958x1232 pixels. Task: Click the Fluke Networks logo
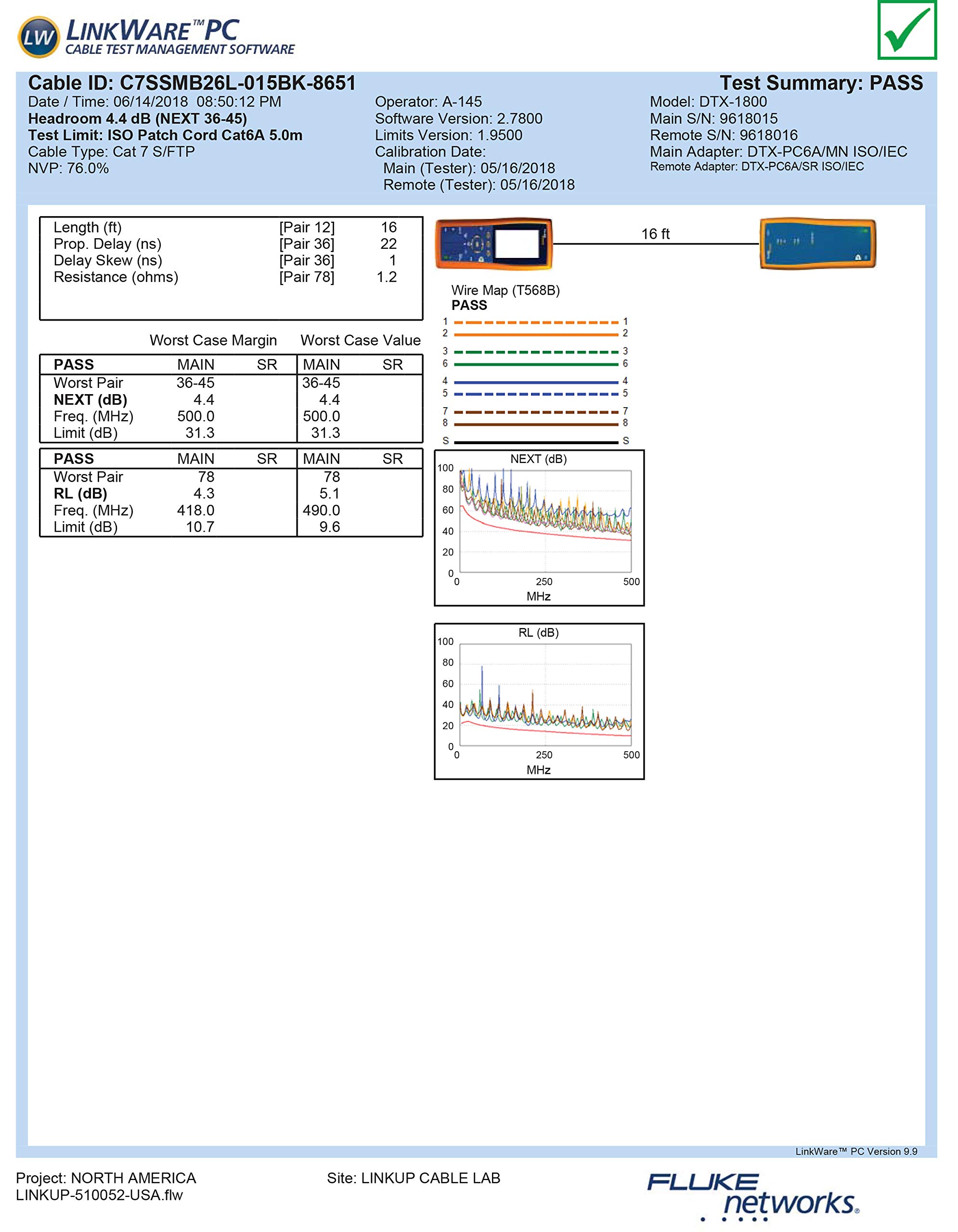click(x=753, y=1196)
